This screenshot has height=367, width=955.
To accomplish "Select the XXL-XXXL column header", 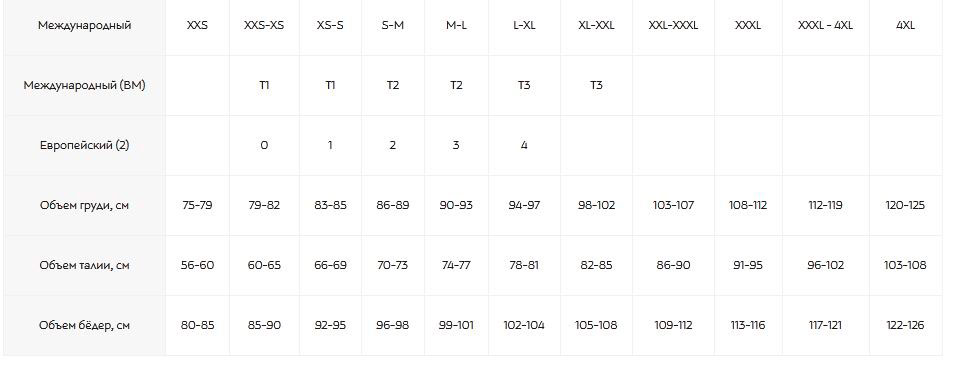I will pos(674,26).
